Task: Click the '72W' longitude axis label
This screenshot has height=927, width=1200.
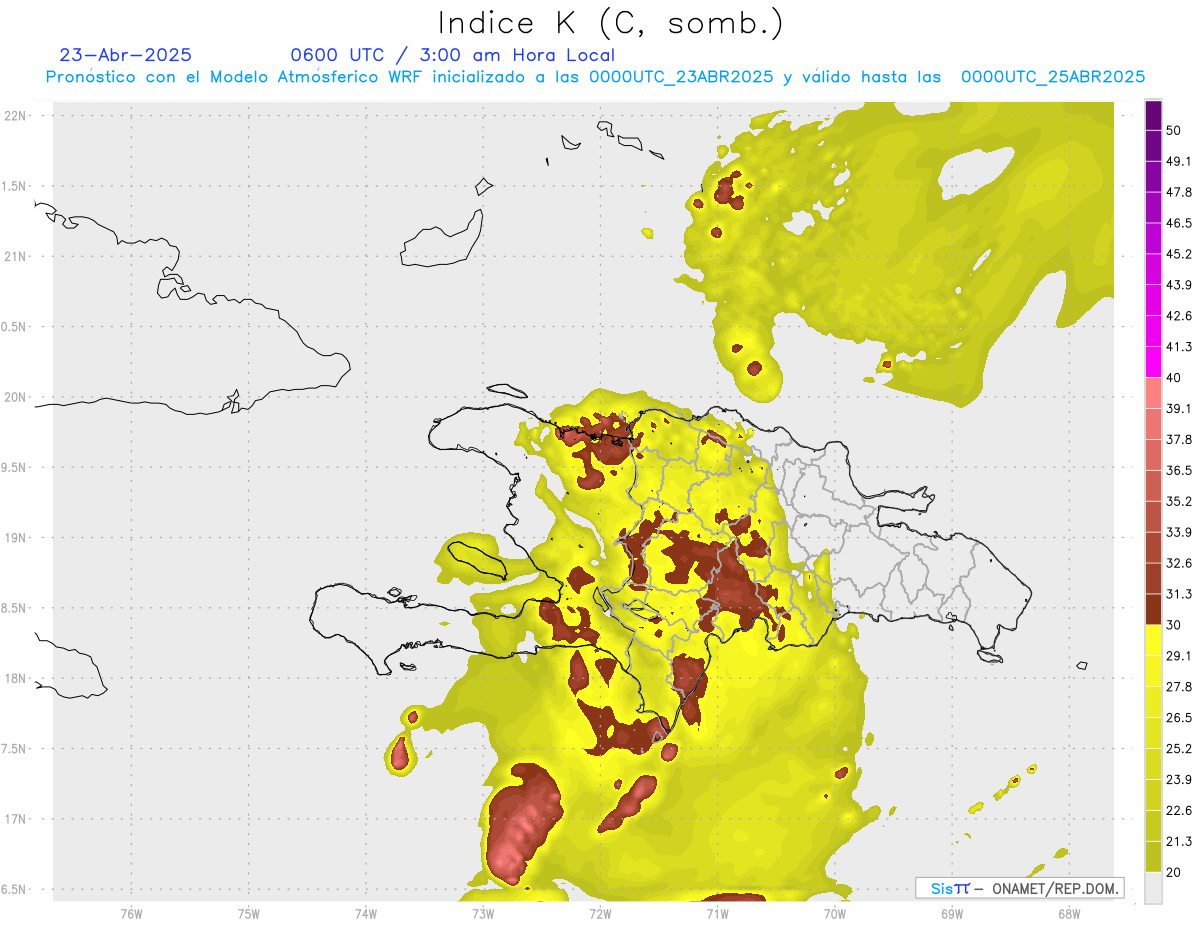Action: tap(600, 914)
